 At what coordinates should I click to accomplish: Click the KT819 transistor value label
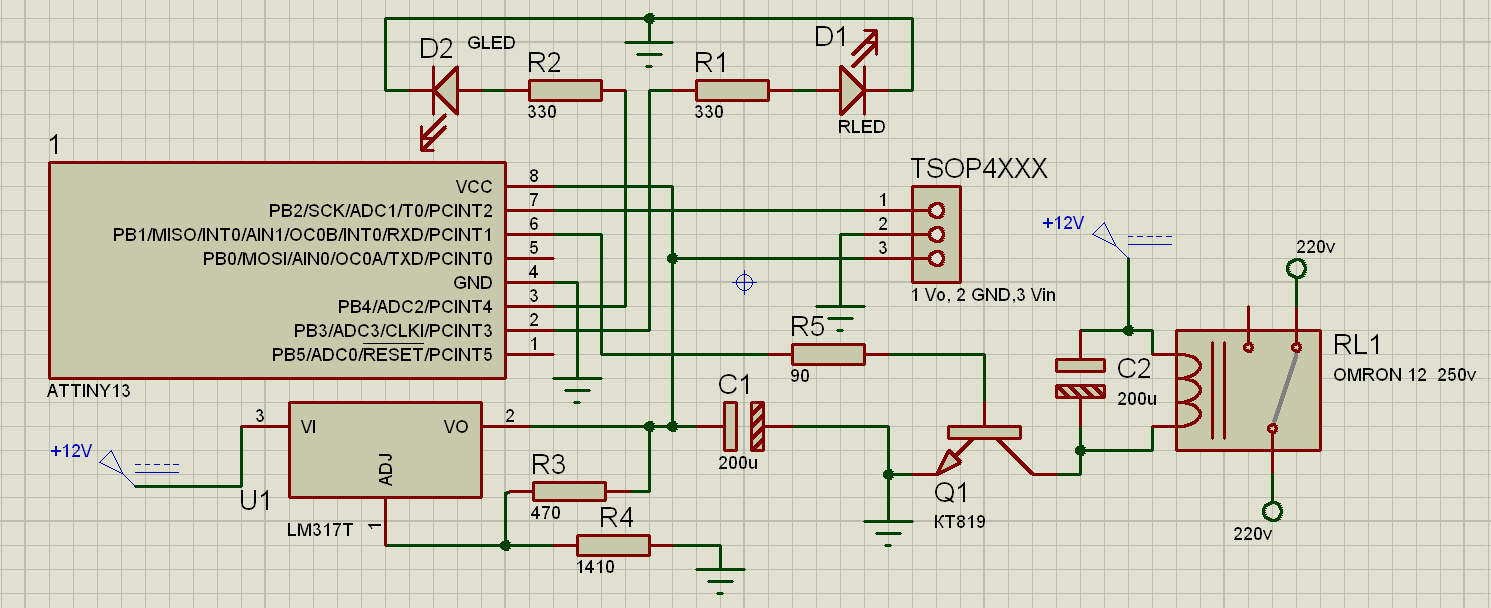[x=960, y=522]
